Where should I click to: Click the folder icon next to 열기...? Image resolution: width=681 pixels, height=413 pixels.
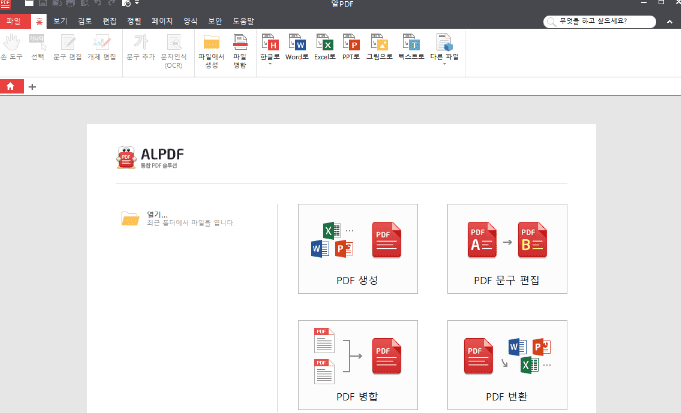[130, 218]
